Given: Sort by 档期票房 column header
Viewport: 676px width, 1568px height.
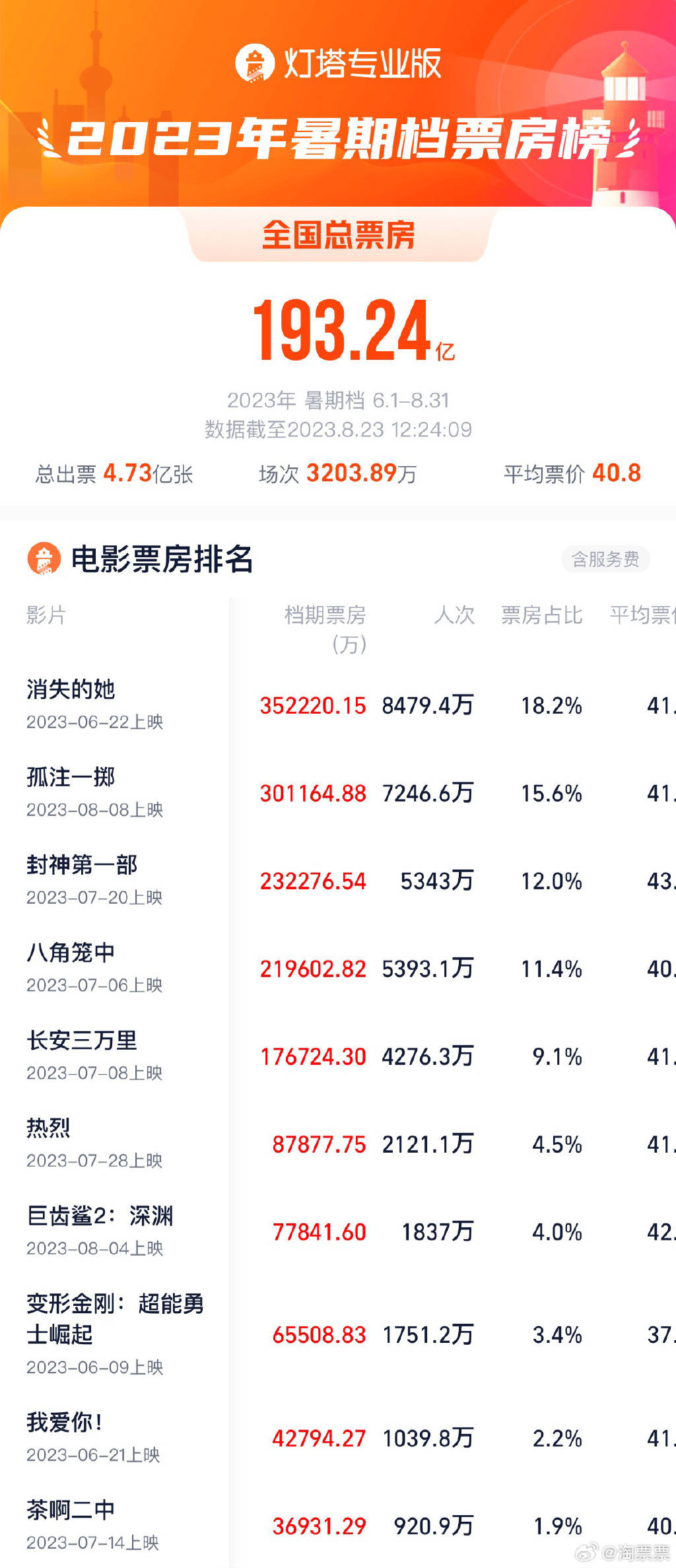Looking at the screenshot, I should click(325, 615).
